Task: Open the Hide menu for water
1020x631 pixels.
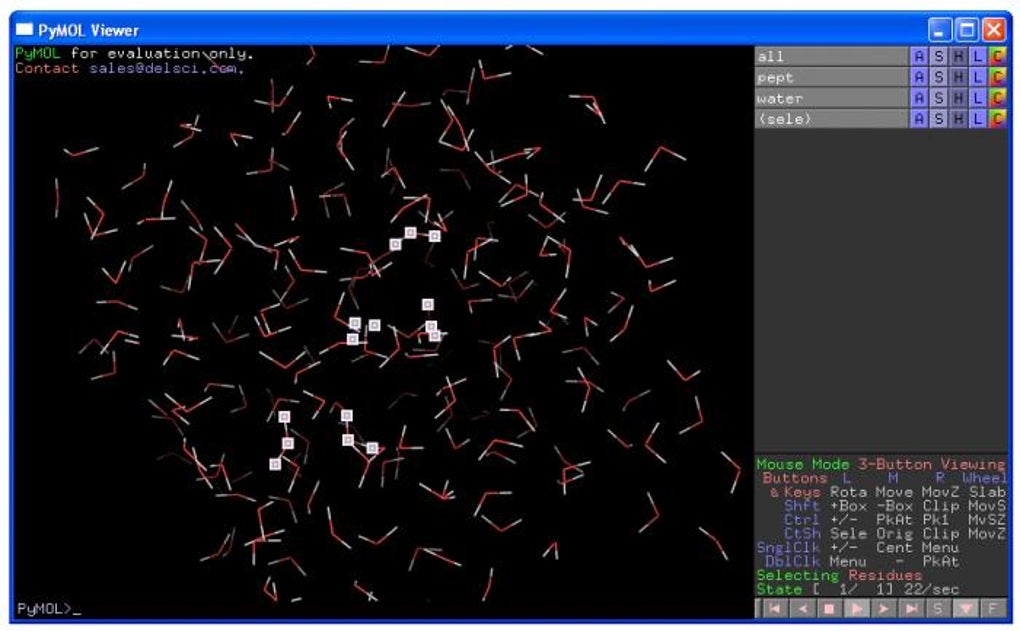Action: coord(958,98)
